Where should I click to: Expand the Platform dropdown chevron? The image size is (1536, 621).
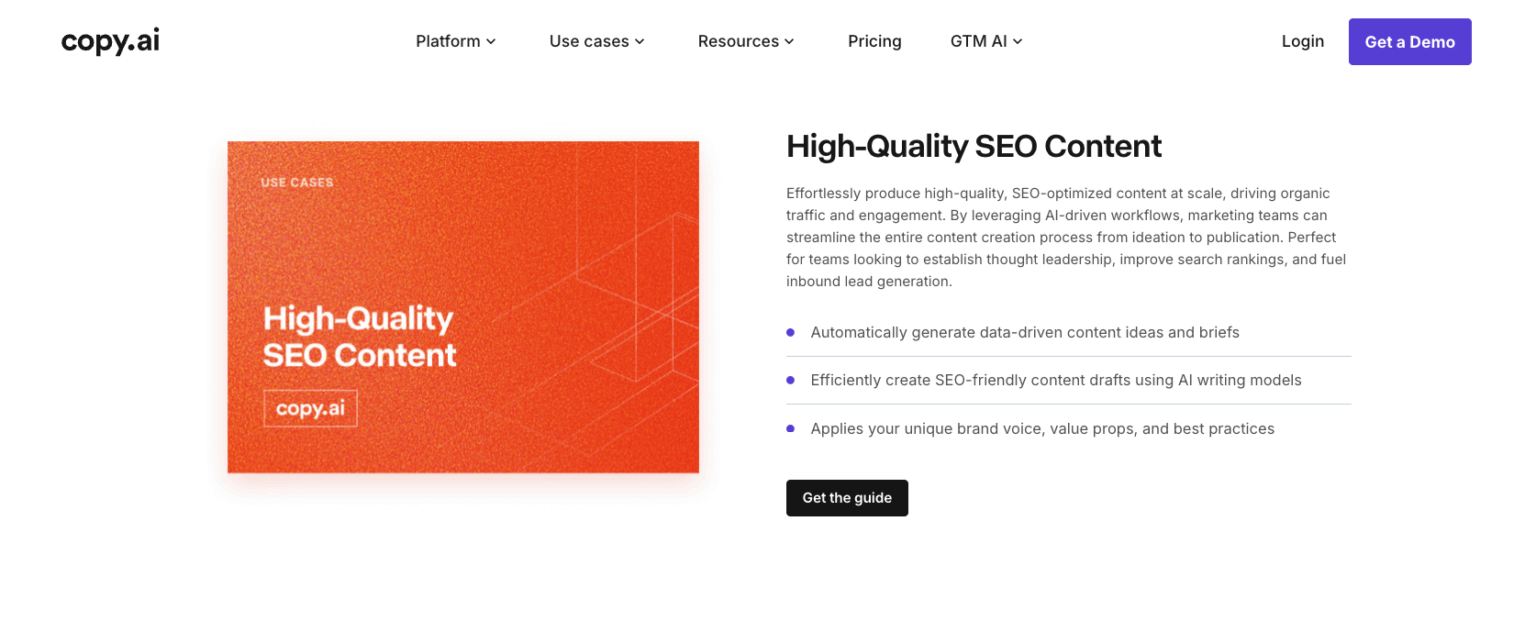coord(491,42)
